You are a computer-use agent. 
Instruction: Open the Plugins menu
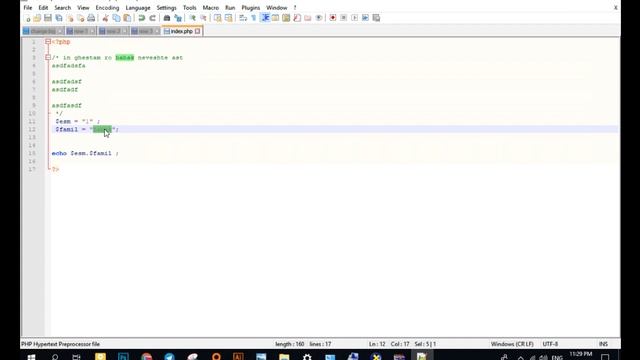251,8
